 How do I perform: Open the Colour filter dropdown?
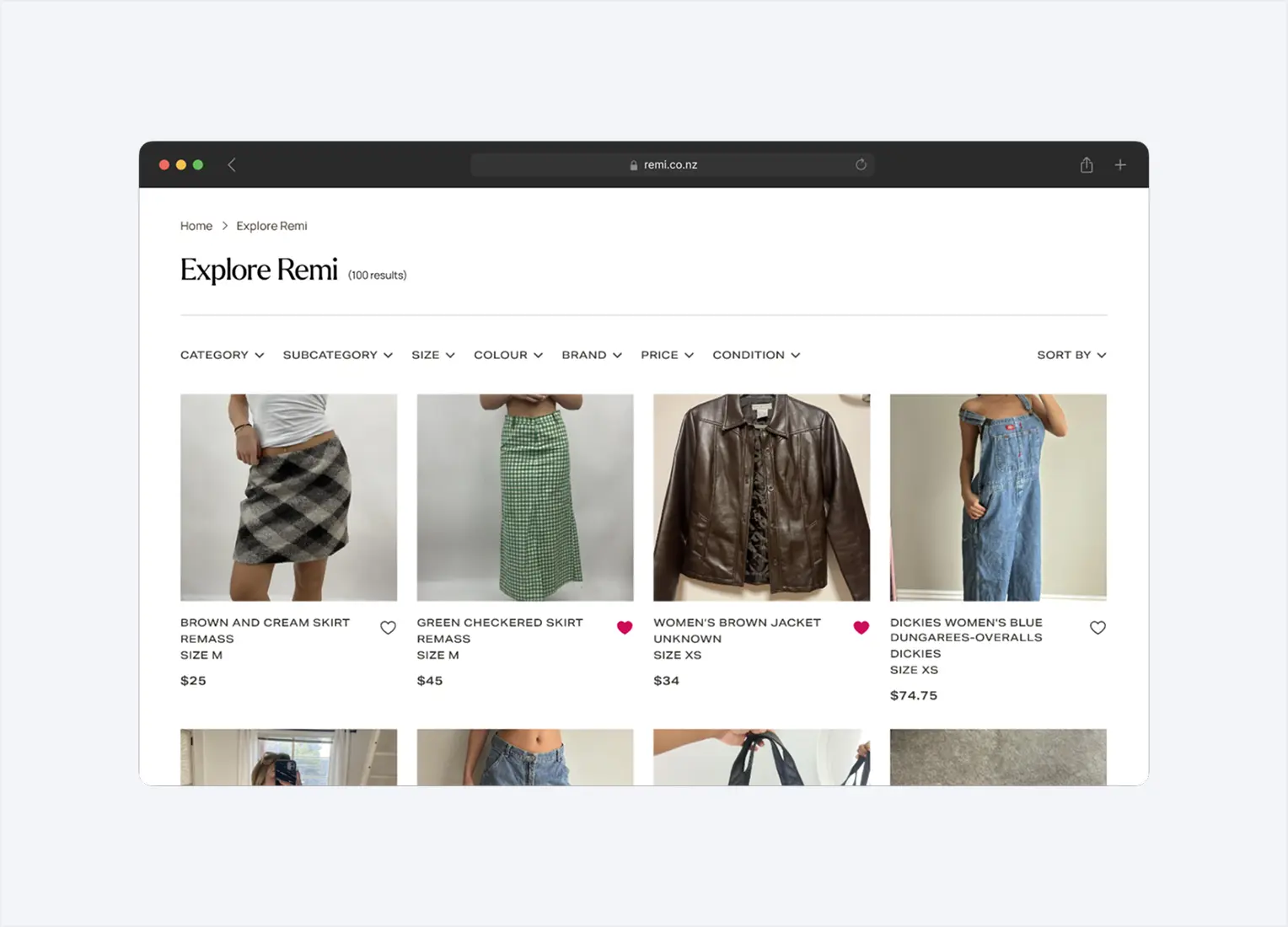click(508, 355)
